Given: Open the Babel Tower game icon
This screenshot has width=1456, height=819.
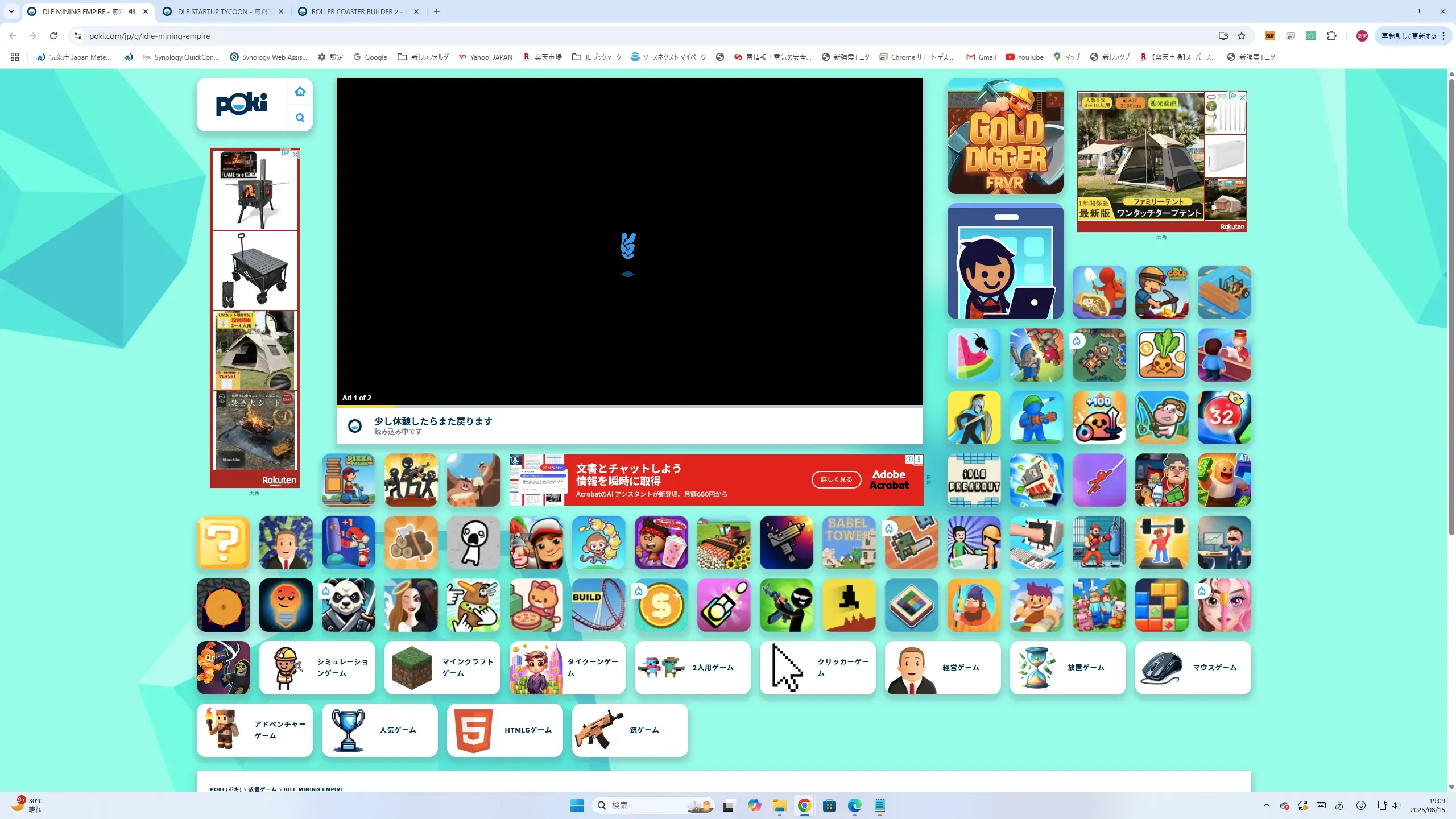Looking at the screenshot, I should point(849,543).
